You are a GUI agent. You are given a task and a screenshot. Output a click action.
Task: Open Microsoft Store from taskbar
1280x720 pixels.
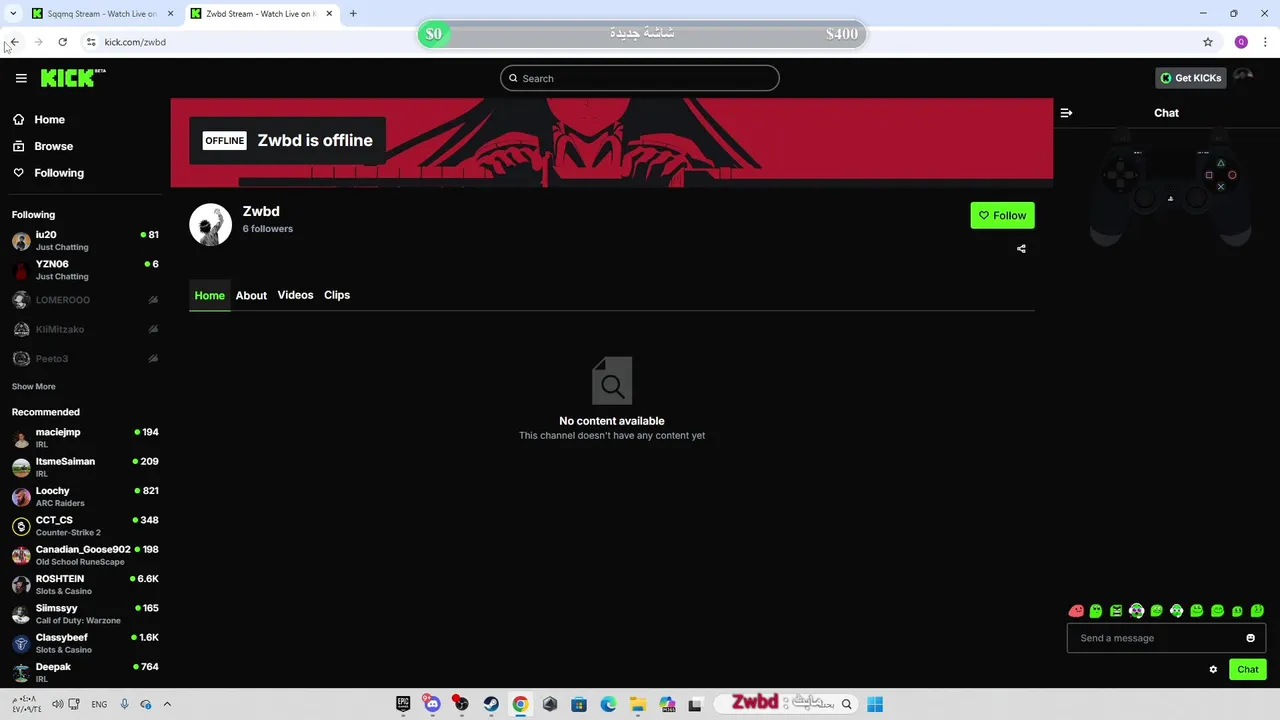click(x=579, y=704)
